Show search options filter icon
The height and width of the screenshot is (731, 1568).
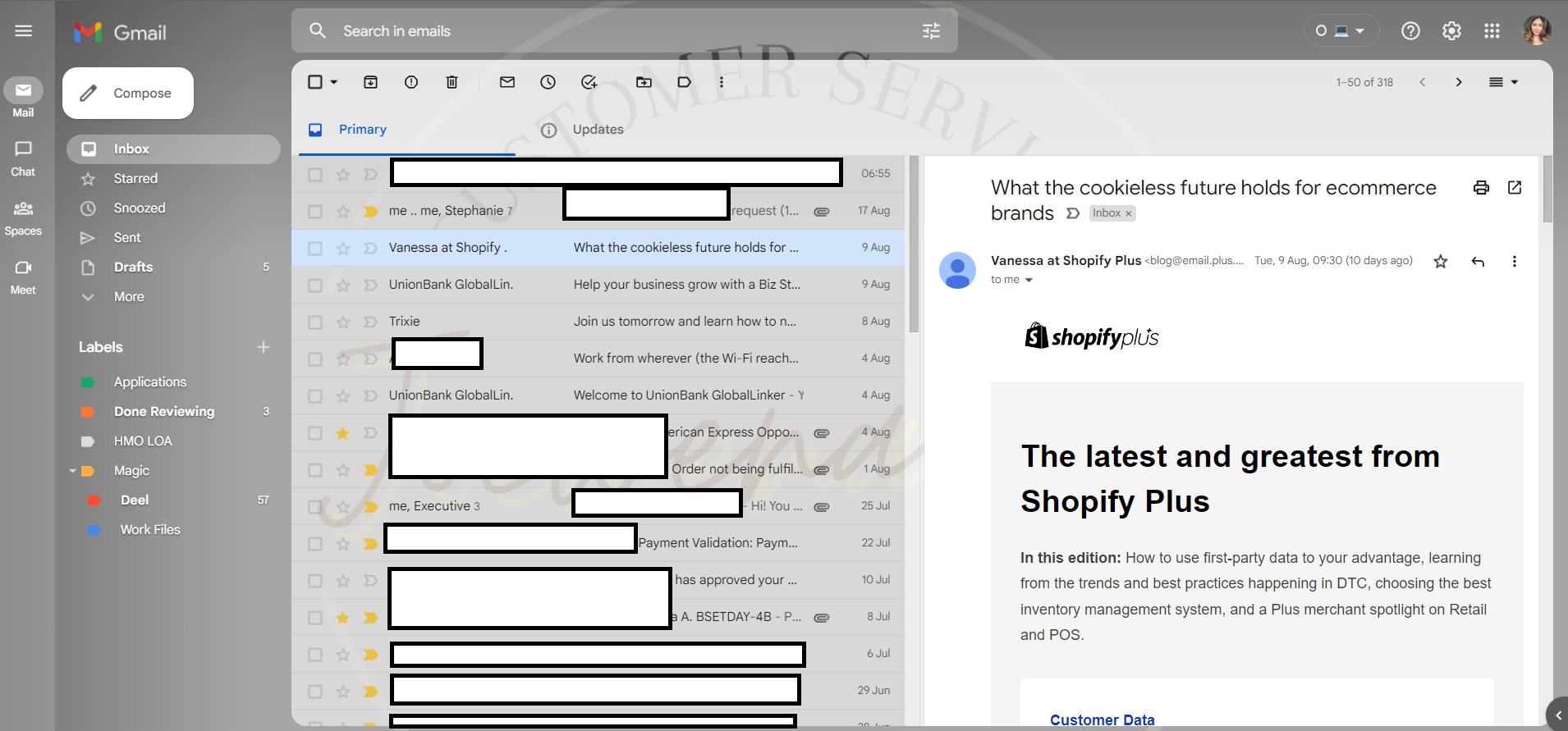[x=931, y=31]
